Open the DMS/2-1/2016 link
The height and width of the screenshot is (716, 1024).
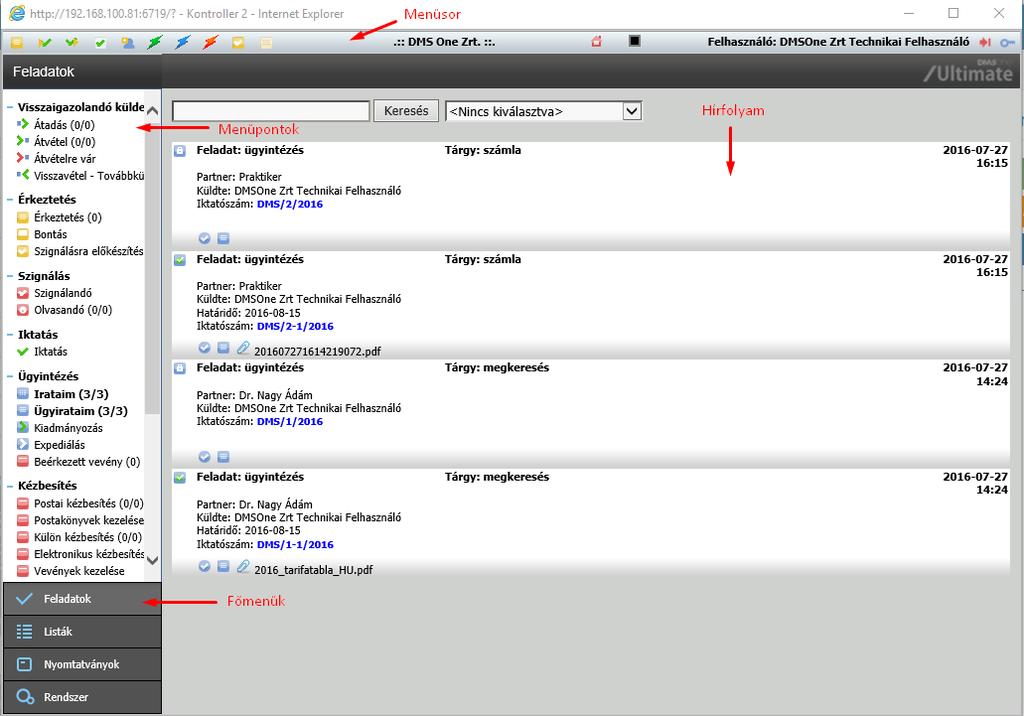295,326
